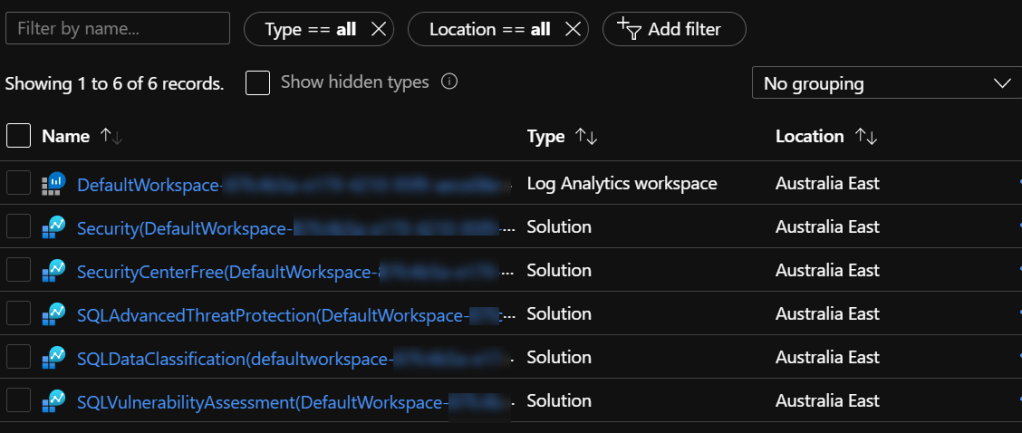
Task: Enable the Show hidden types checkbox
Action: tap(258, 83)
